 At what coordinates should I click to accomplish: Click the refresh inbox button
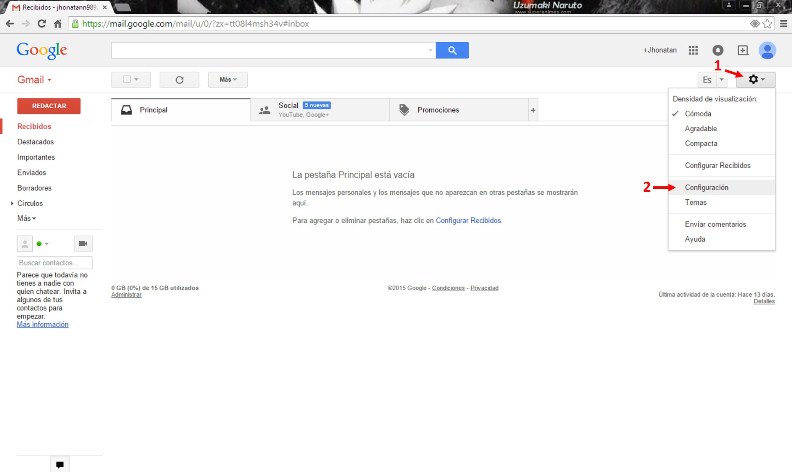[x=179, y=80]
